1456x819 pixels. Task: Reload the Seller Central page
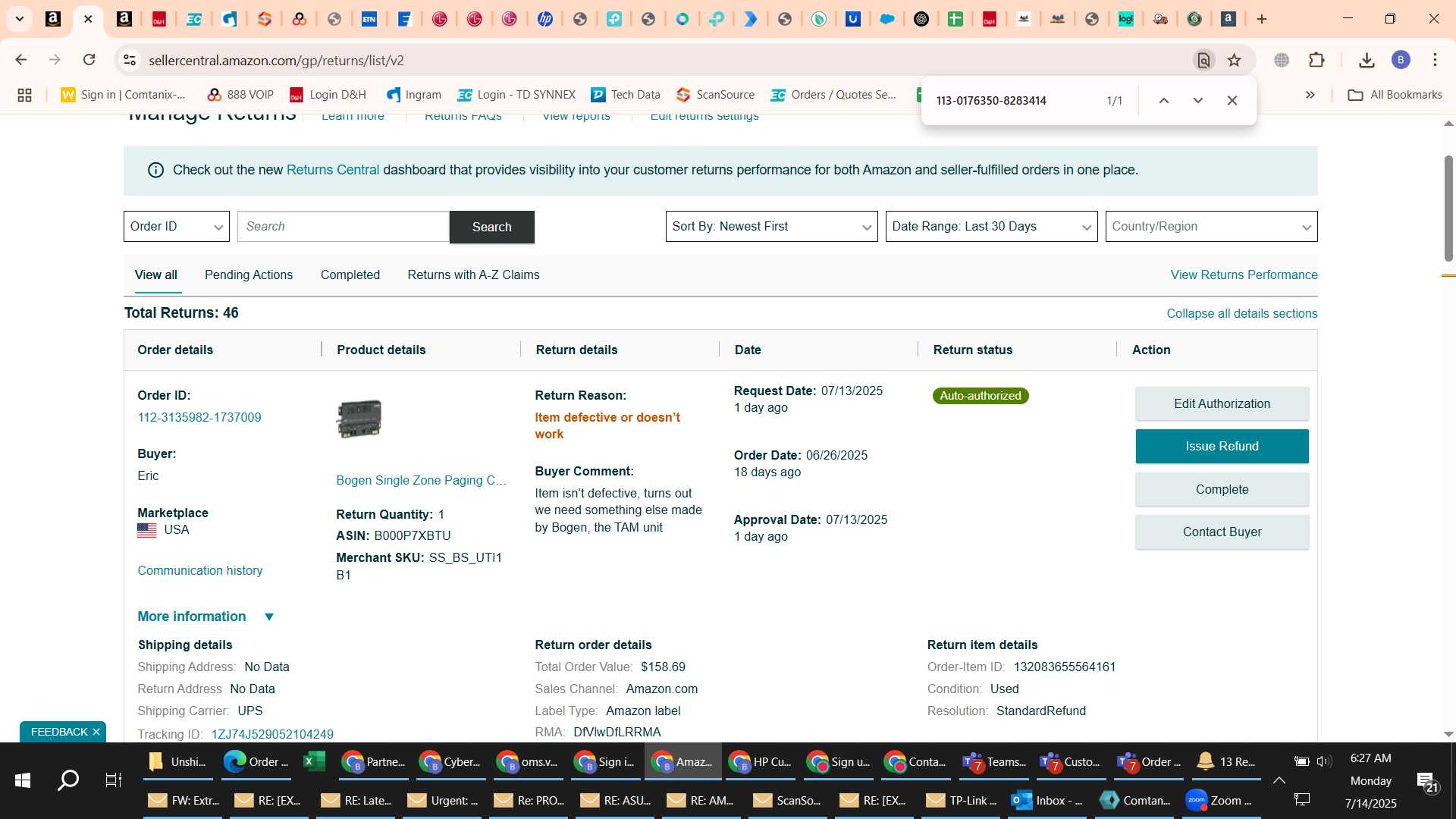tap(89, 60)
